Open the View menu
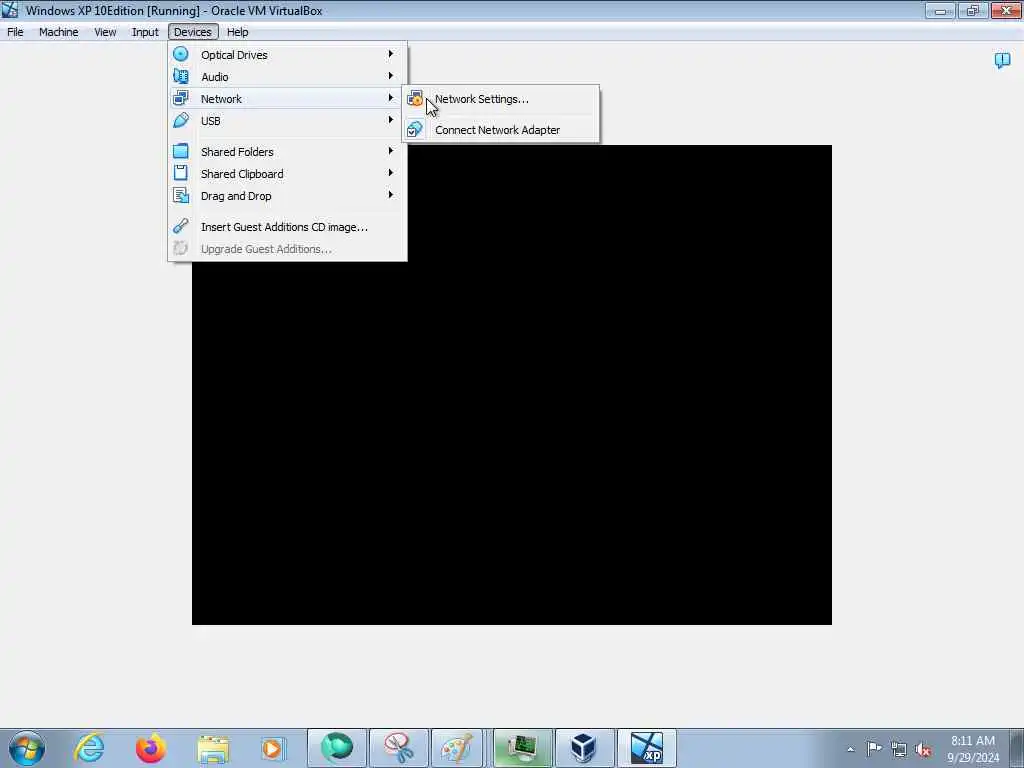This screenshot has width=1024, height=768. 105,32
